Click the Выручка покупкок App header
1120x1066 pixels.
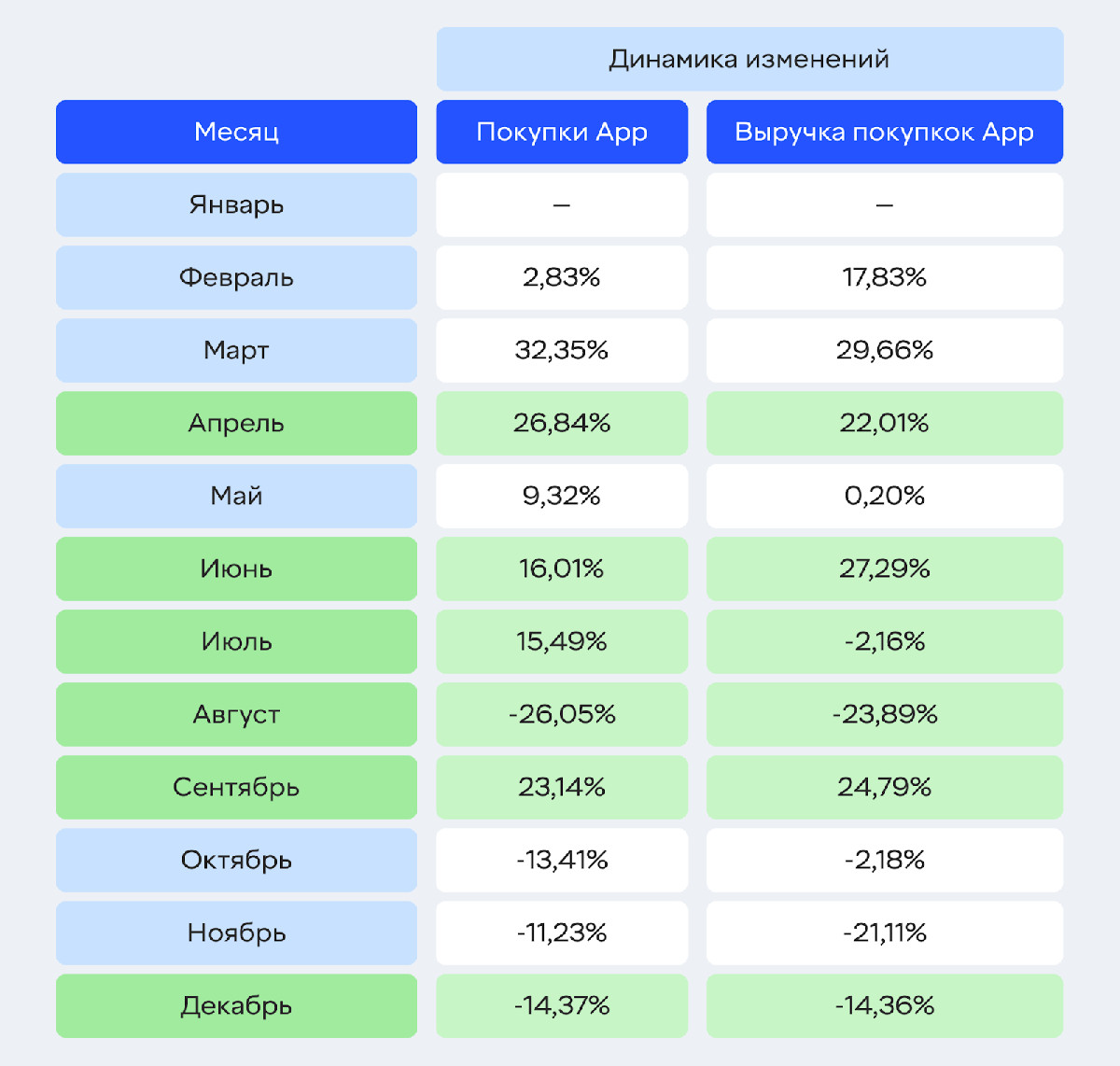coord(884,132)
